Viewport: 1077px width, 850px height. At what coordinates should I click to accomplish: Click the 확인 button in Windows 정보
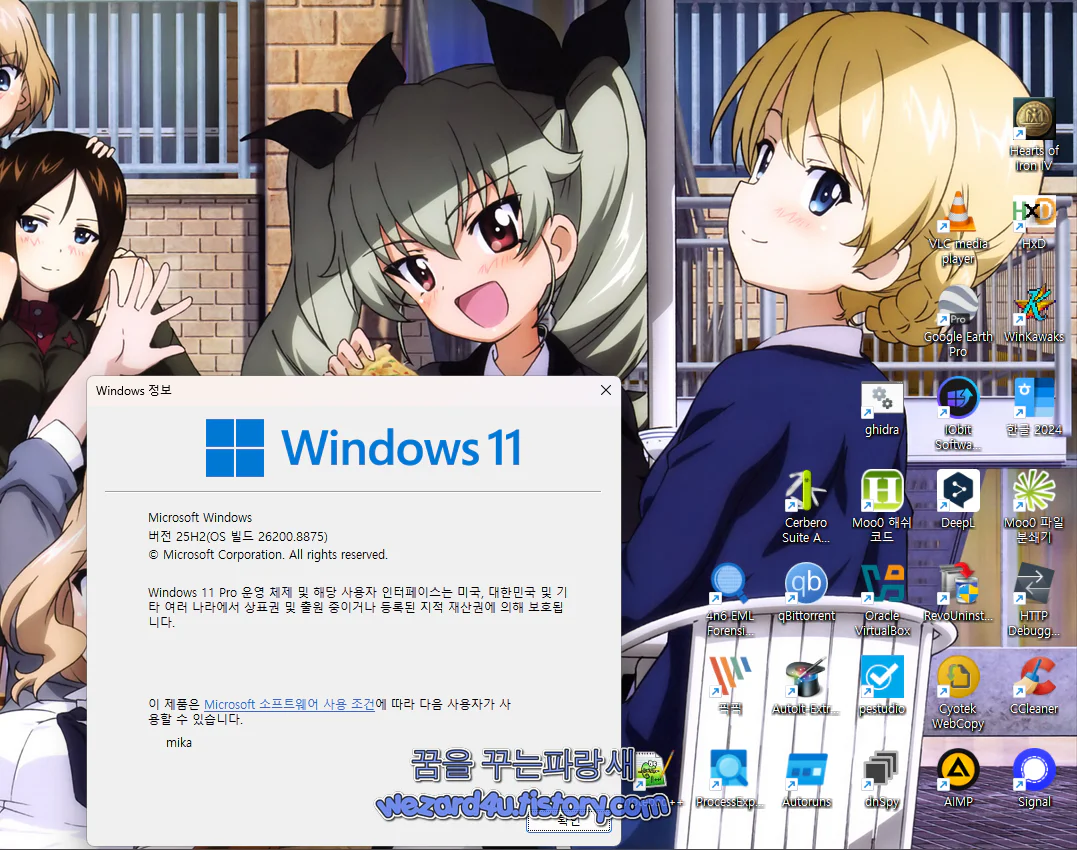[568, 820]
